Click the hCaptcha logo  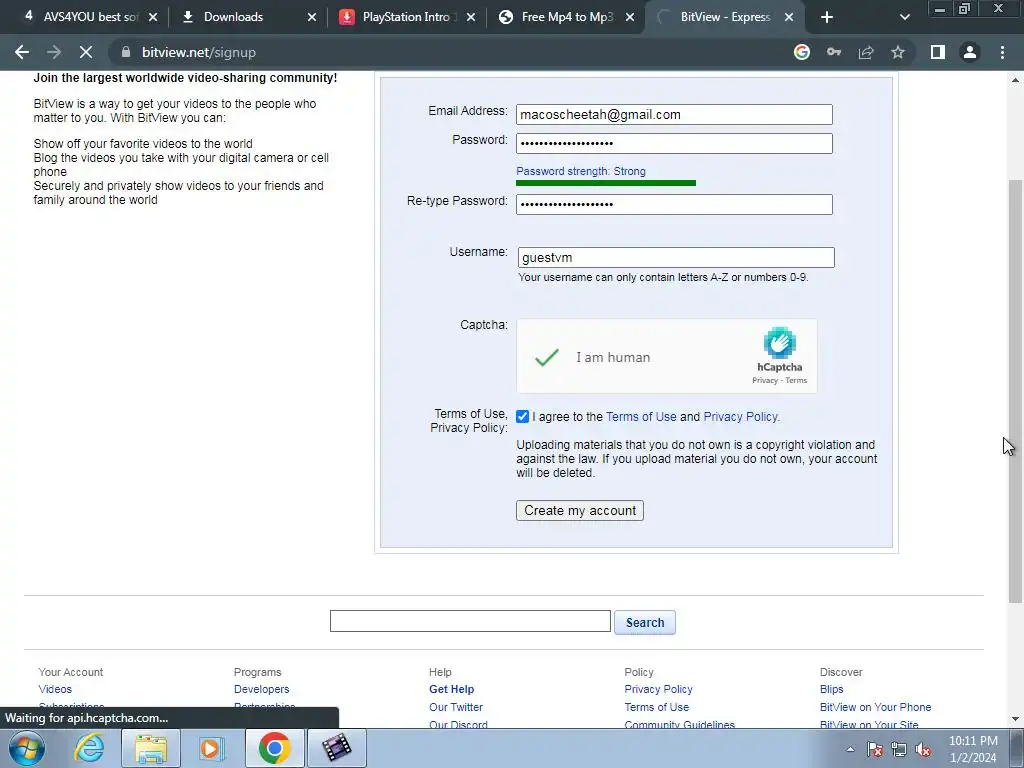(780, 343)
